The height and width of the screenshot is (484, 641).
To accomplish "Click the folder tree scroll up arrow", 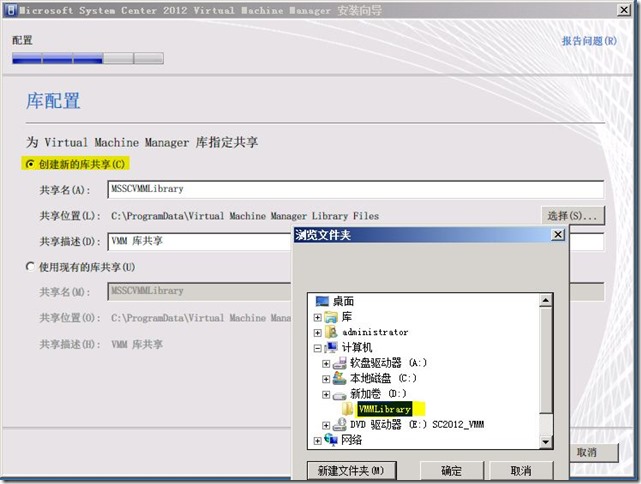I will click(545, 301).
